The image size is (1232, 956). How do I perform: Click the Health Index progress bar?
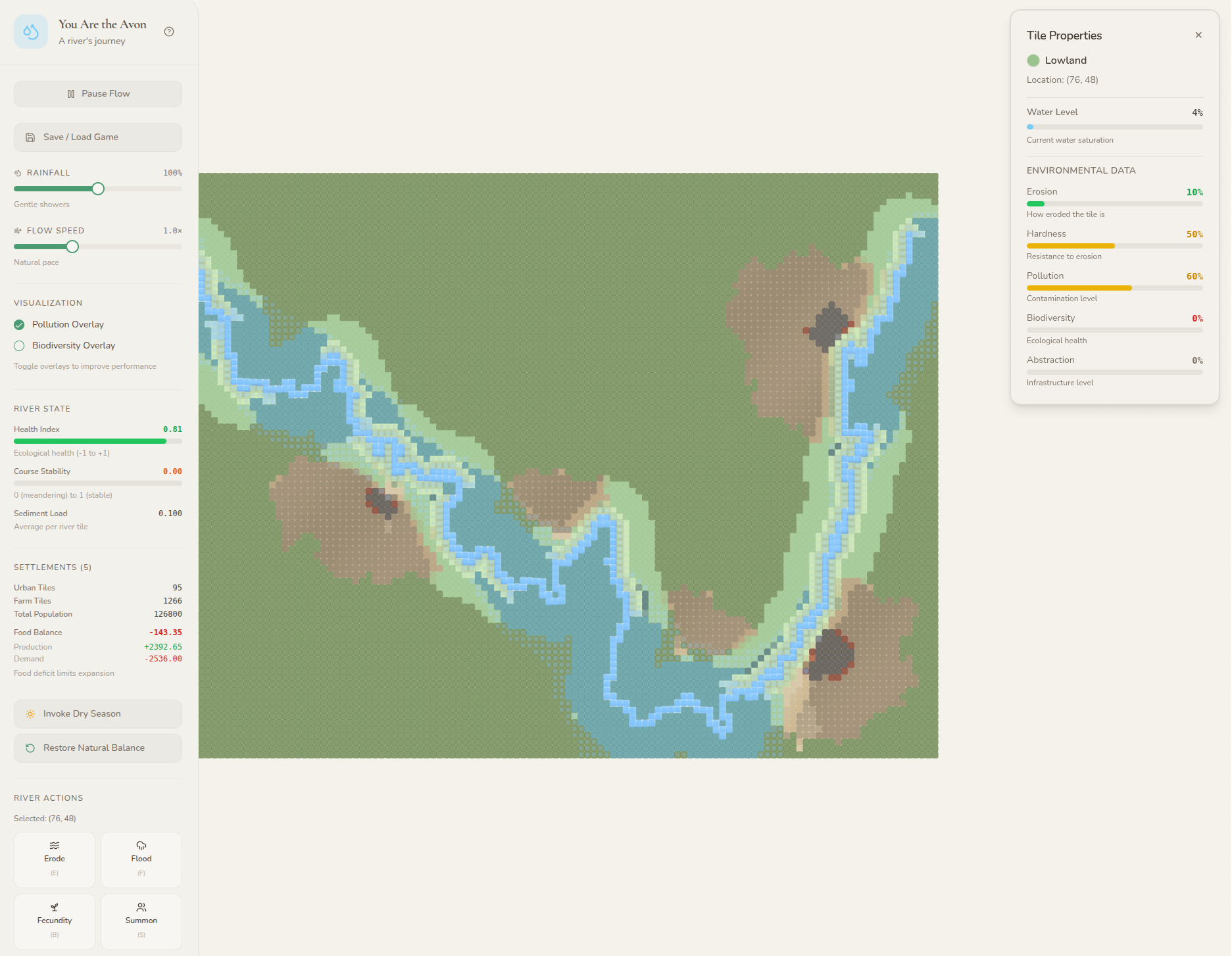(x=98, y=441)
